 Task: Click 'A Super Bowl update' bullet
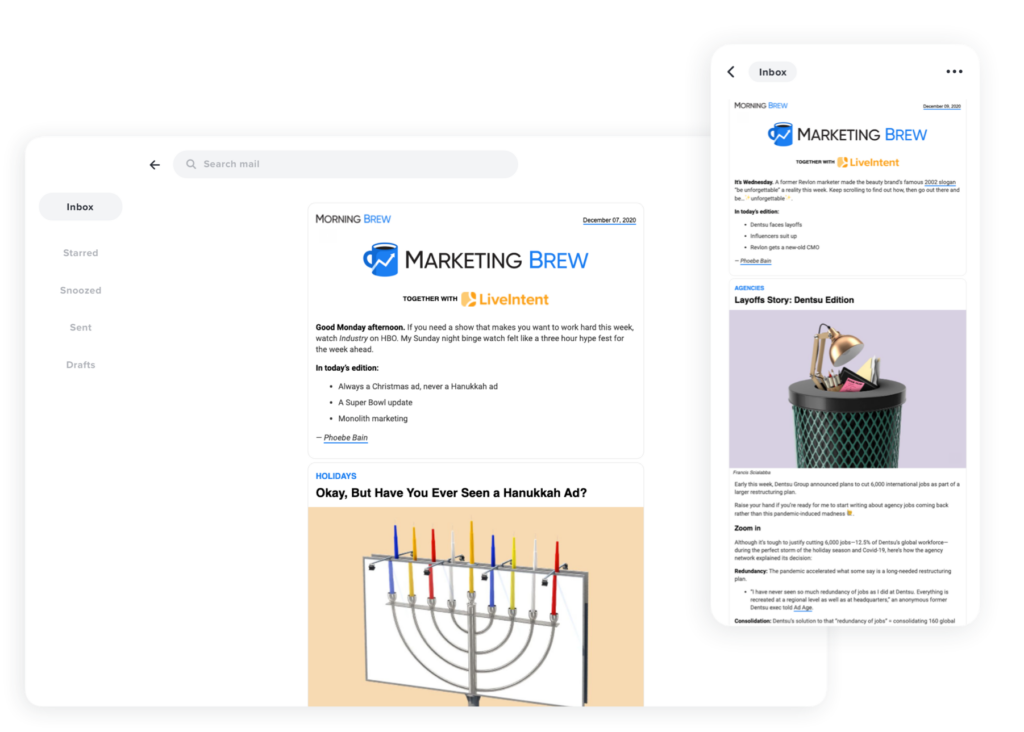[375, 402]
